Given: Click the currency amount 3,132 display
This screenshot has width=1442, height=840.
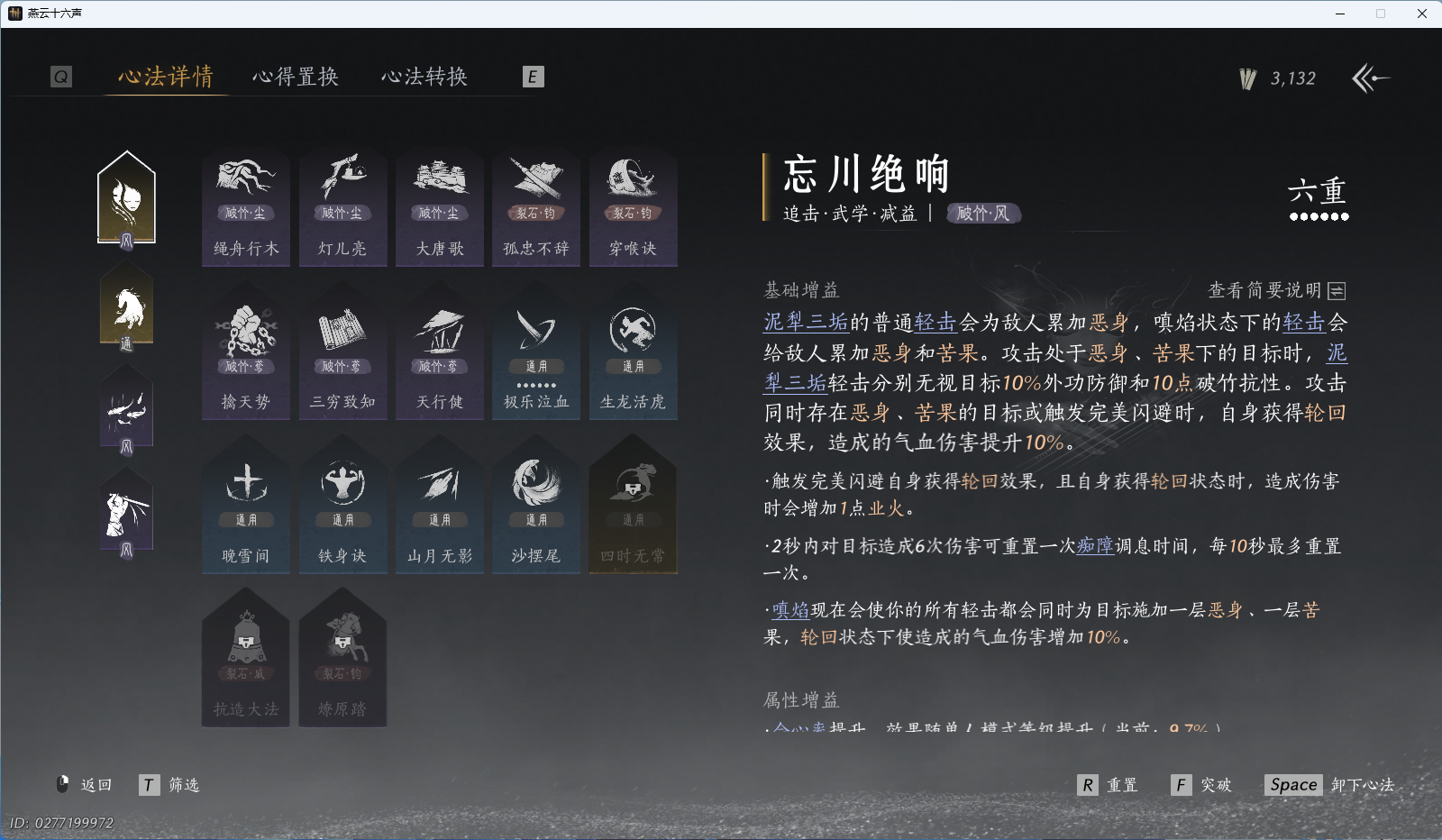Looking at the screenshot, I should (1291, 78).
